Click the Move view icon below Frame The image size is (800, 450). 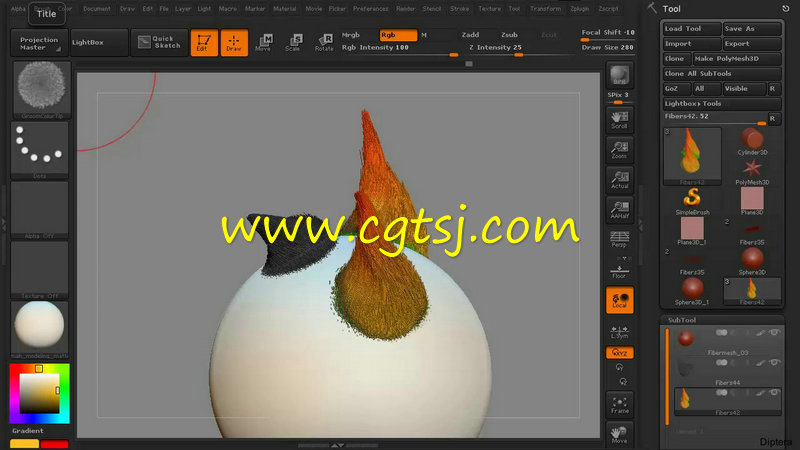(619, 433)
